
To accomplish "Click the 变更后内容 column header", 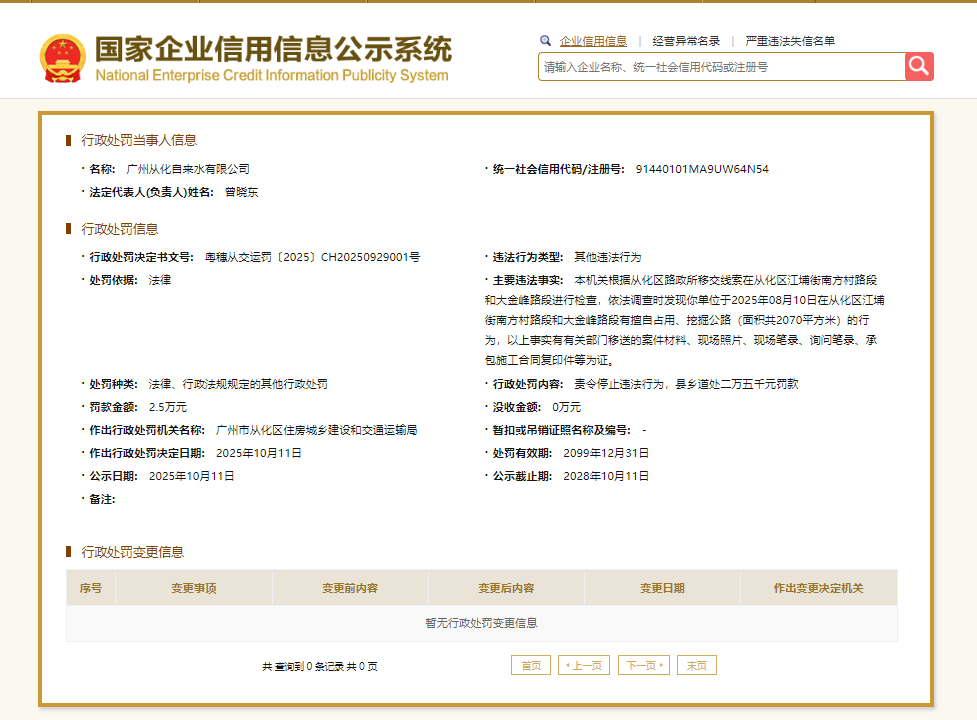I will [506, 588].
